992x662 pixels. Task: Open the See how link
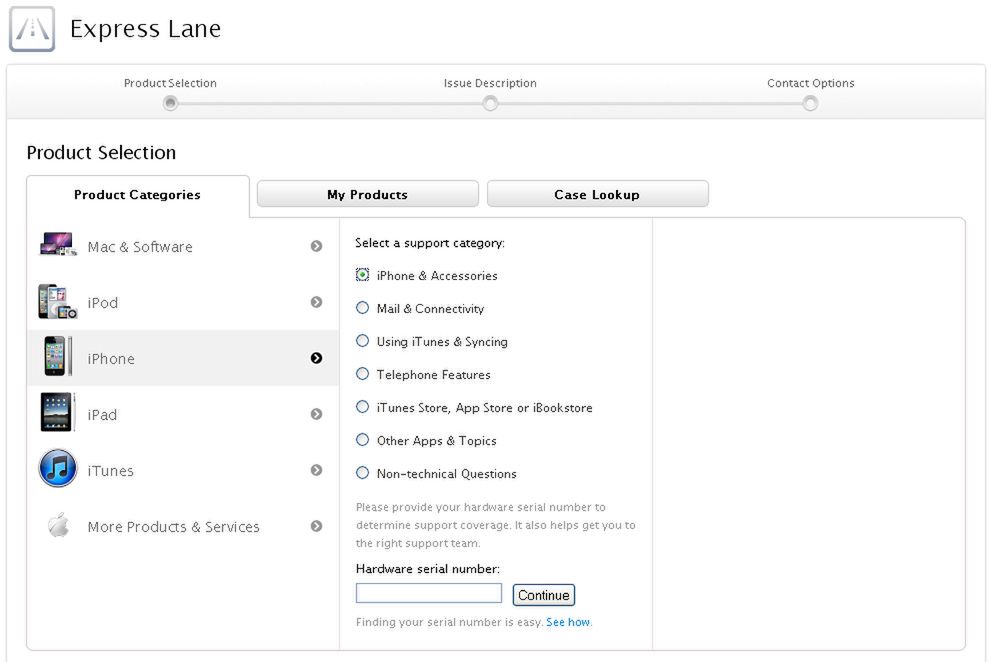click(568, 621)
